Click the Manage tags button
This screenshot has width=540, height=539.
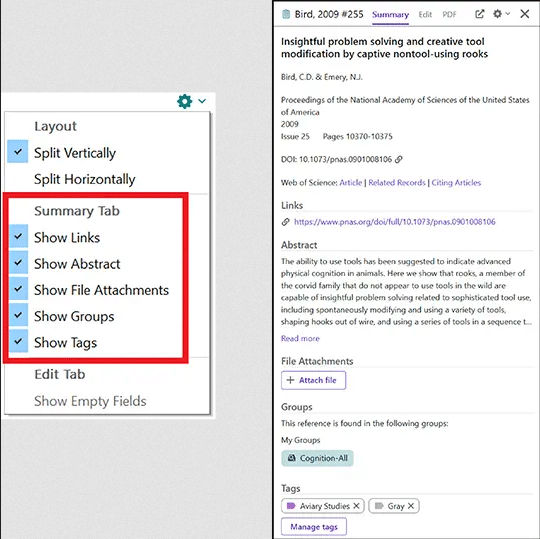tap(314, 527)
